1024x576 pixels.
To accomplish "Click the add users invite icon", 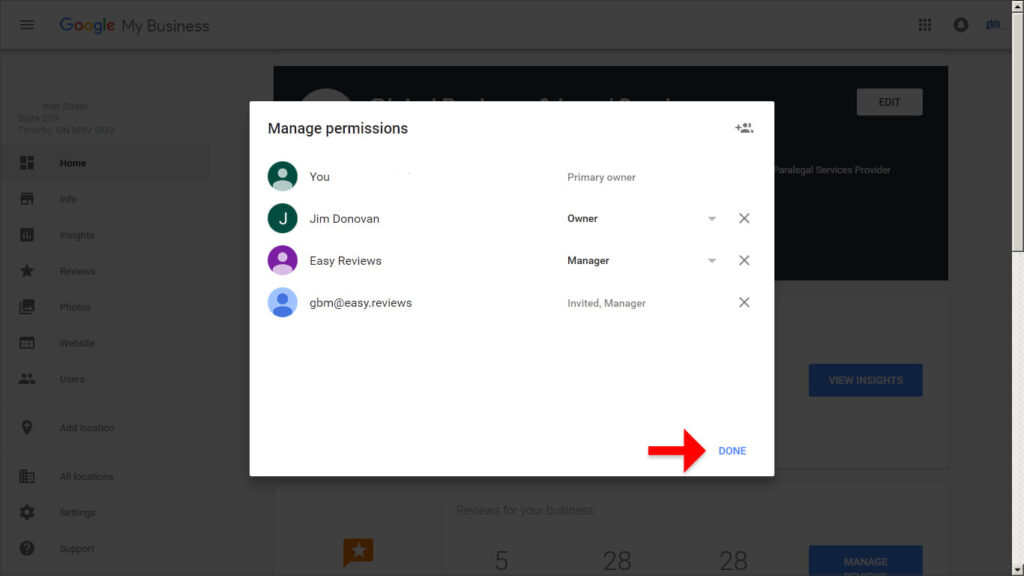I will [744, 128].
